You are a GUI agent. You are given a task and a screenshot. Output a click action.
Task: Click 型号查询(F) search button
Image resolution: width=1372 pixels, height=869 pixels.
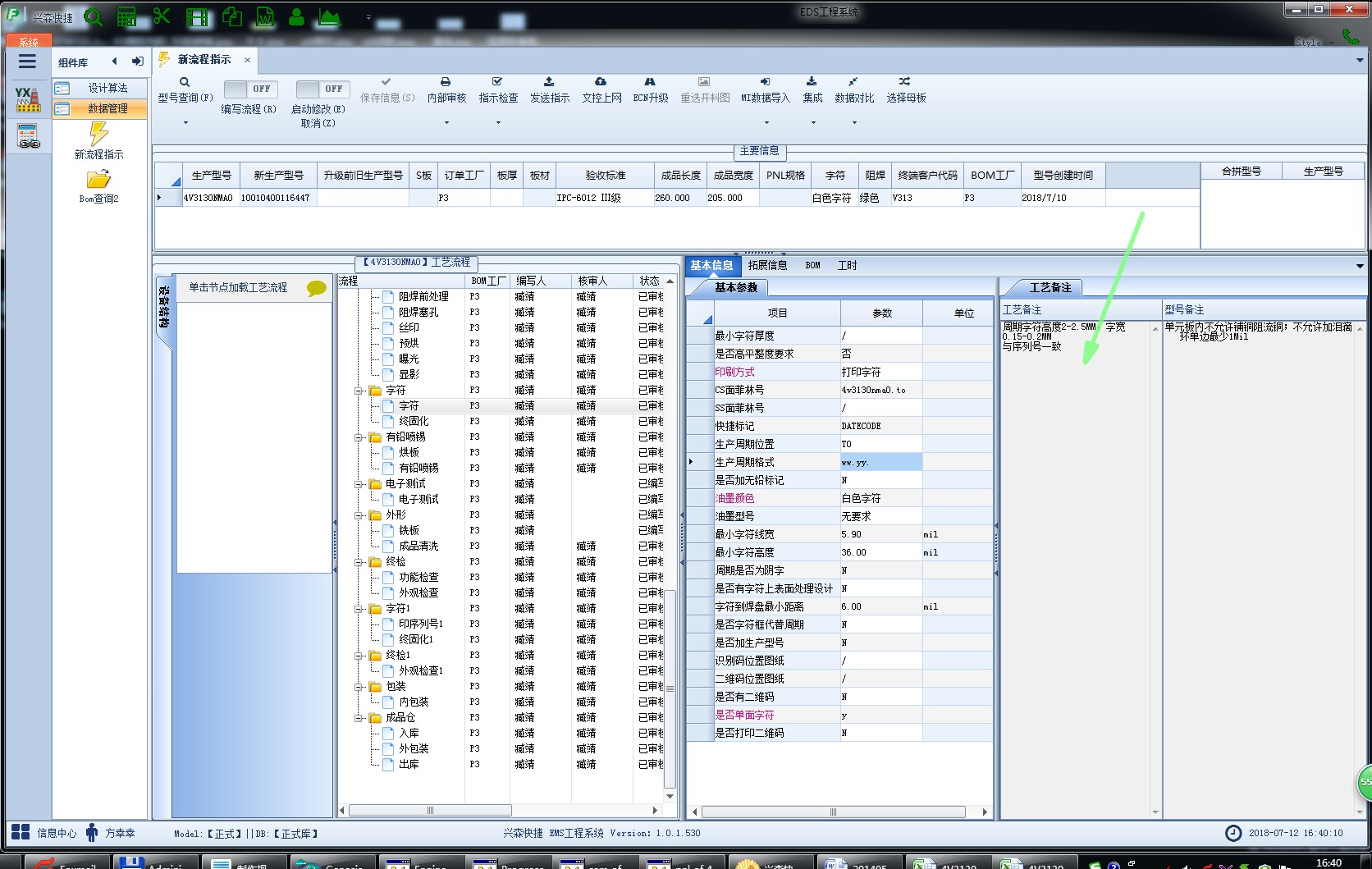185,90
